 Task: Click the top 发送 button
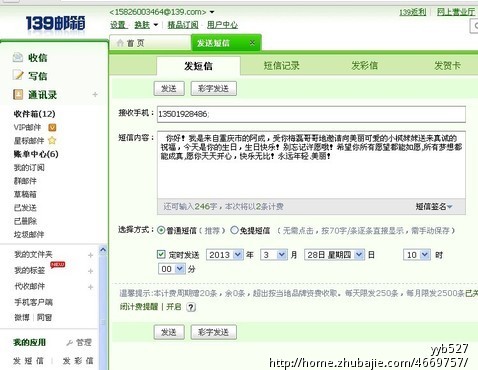tap(169, 89)
